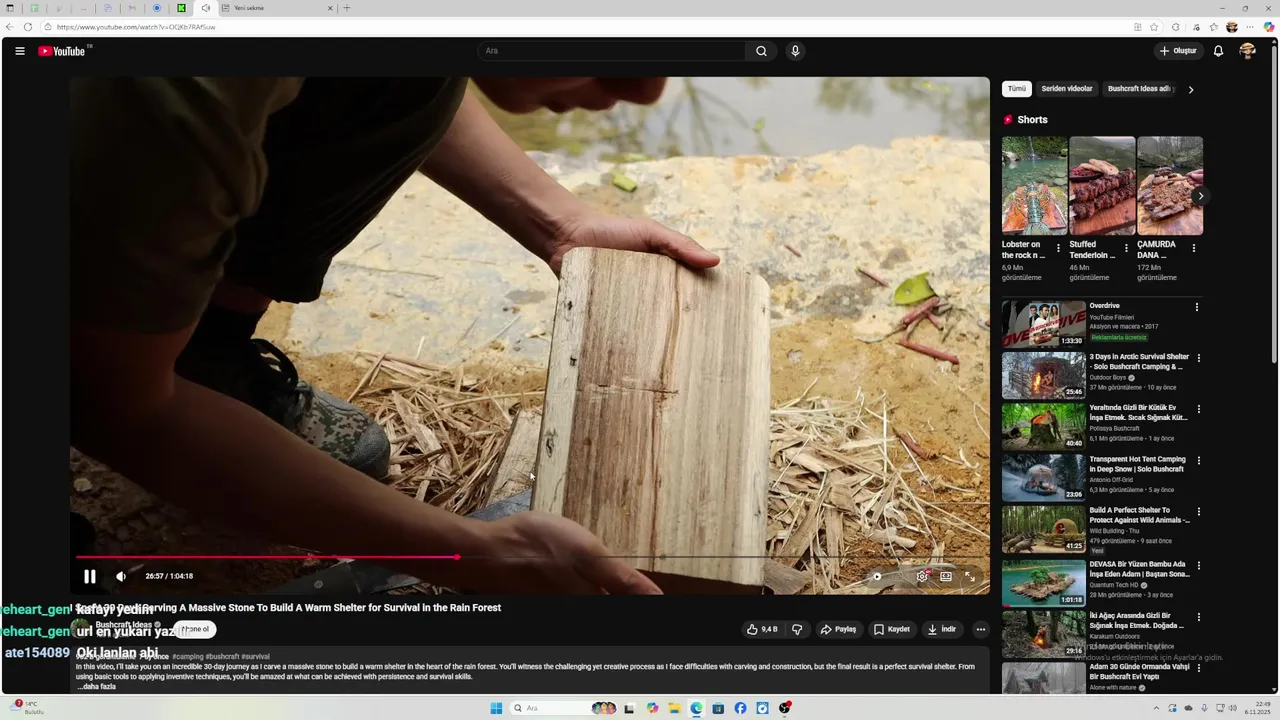The height and width of the screenshot is (720, 1280).
Task: Open options for Yeraltında Gizli Bir Kütük video
Action: (1199, 409)
